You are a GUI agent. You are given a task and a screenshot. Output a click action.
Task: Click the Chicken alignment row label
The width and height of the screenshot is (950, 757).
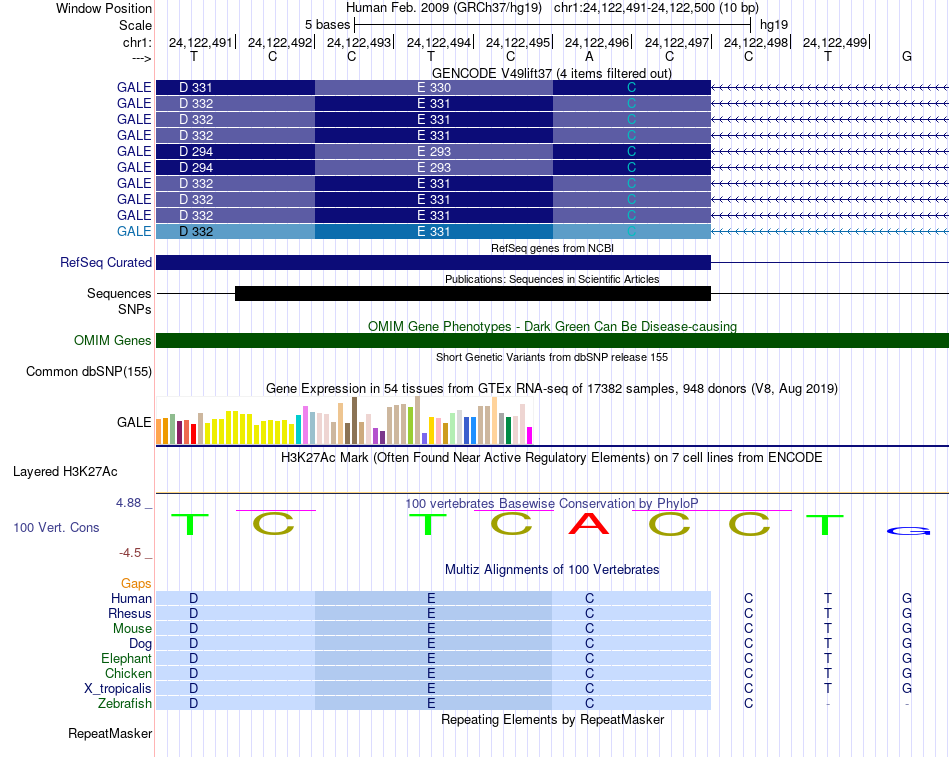tap(128, 673)
